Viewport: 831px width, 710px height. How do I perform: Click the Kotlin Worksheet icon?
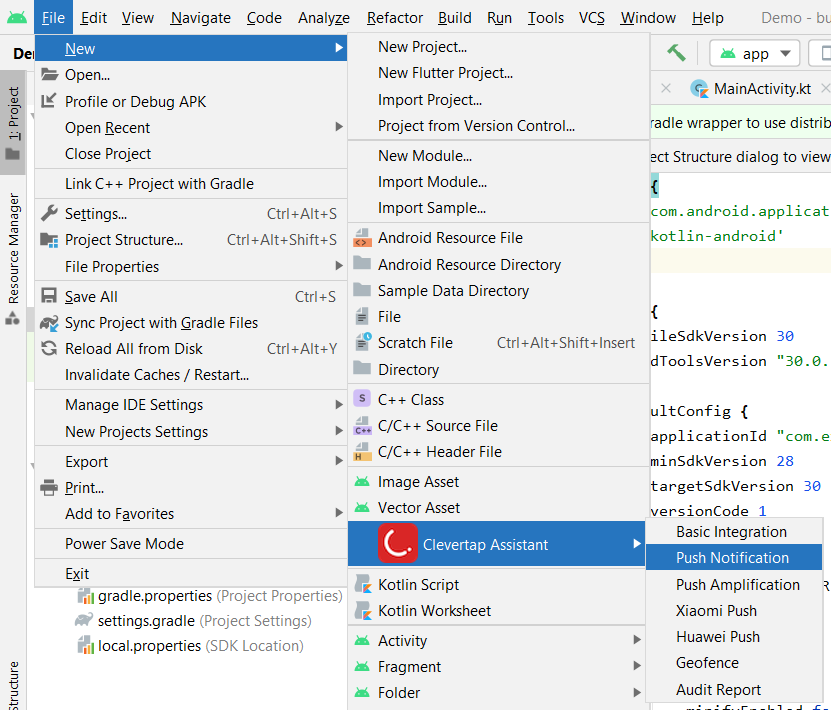[363, 610]
